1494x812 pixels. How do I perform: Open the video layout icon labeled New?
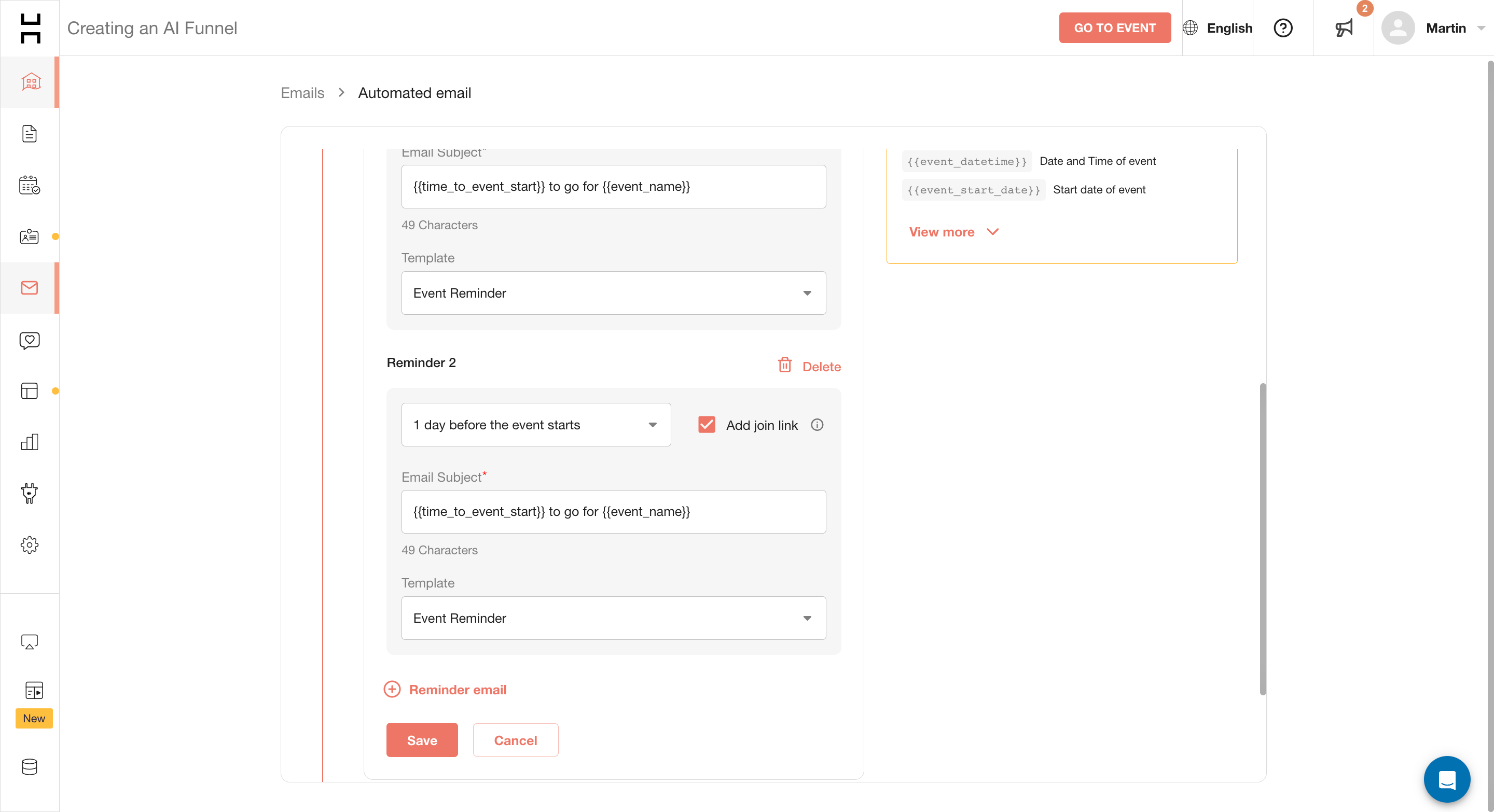34,691
